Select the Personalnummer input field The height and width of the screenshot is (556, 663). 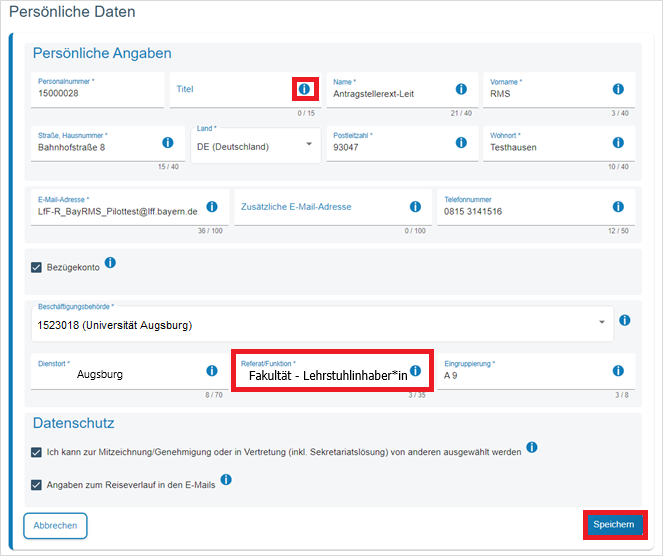[95, 94]
